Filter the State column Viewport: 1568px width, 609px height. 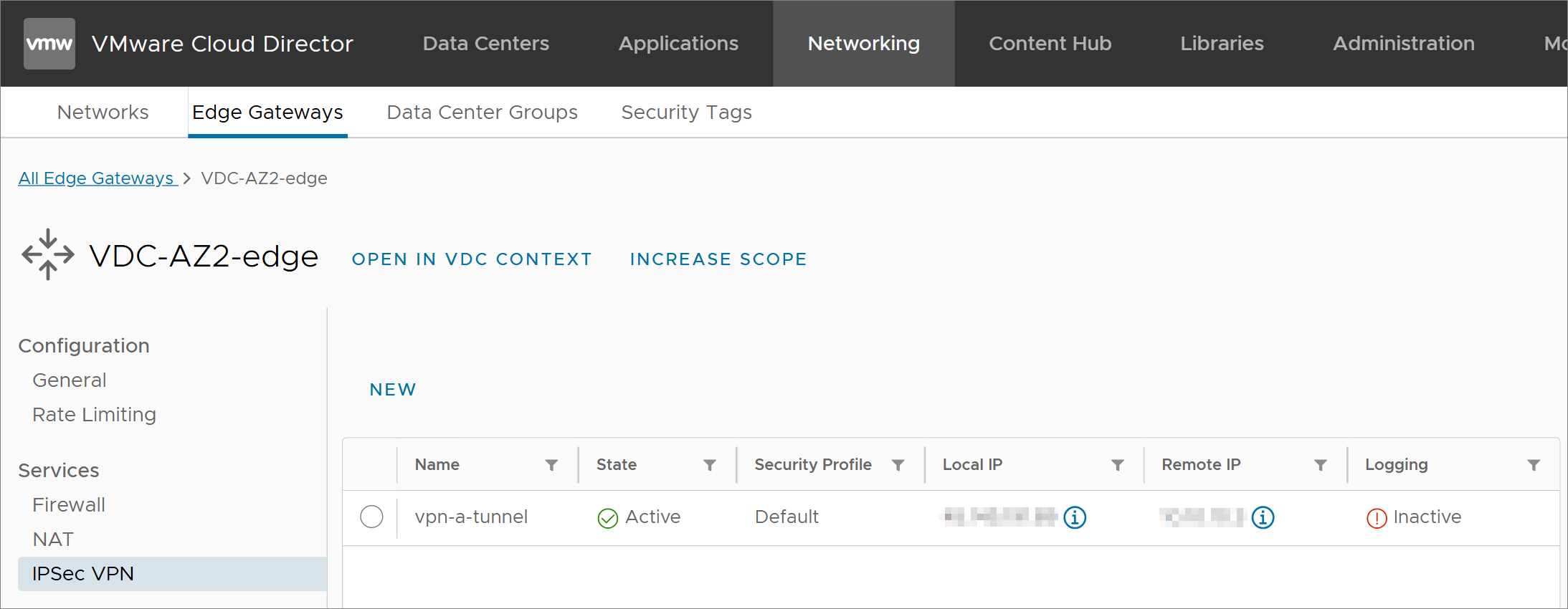pyautogui.click(x=710, y=465)
